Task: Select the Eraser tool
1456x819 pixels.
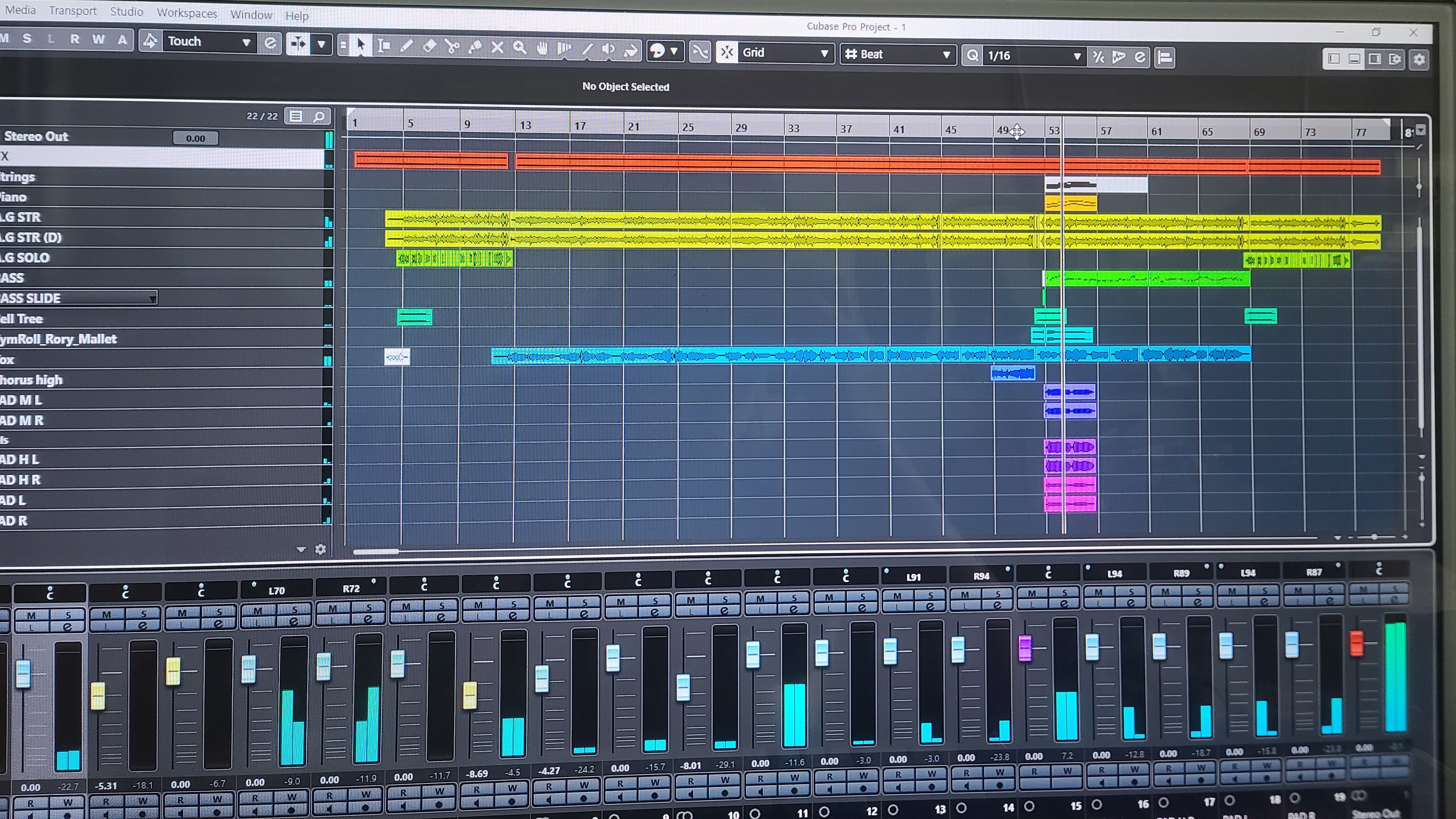Action: click(x=429, y=46)
